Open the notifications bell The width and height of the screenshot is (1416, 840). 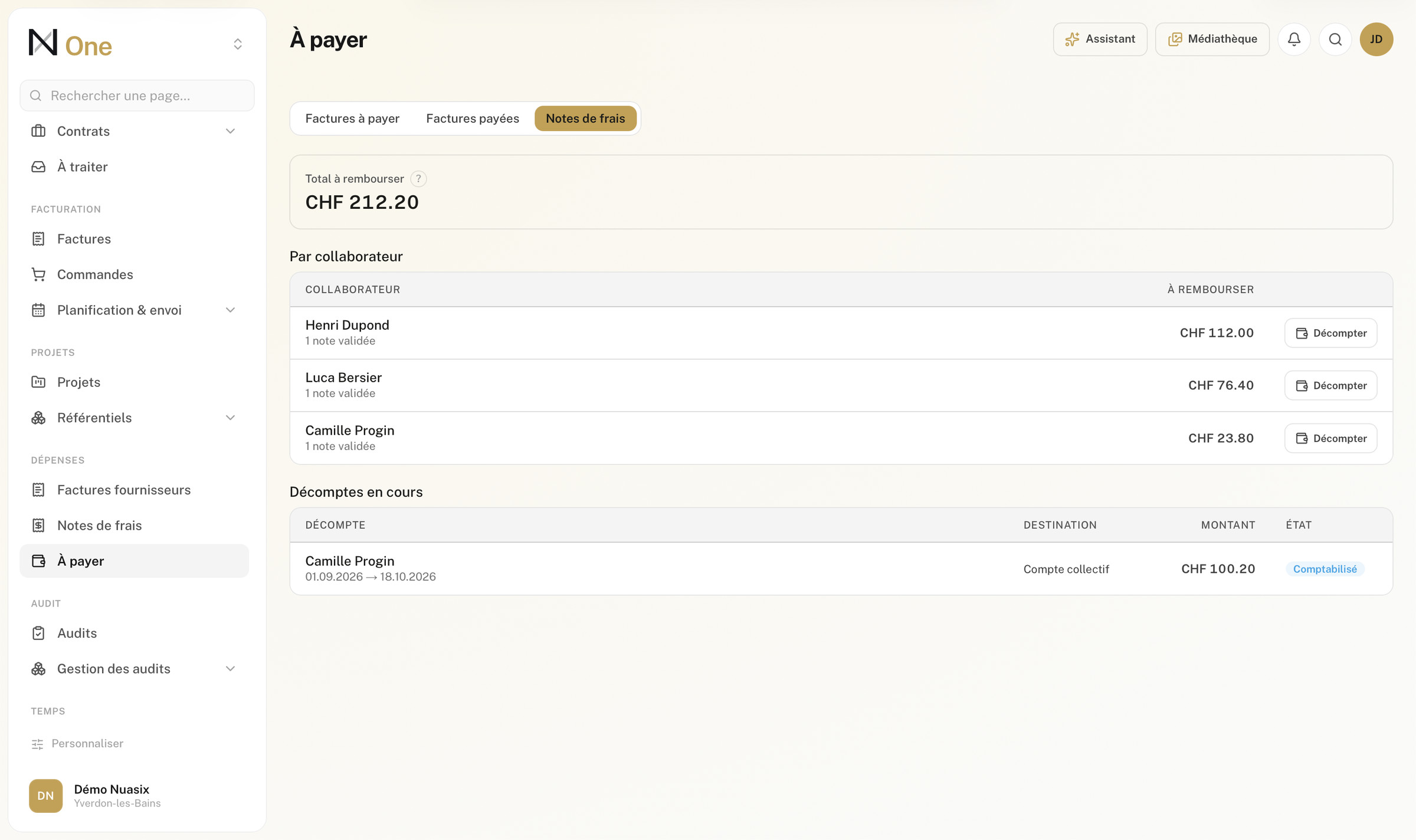pos(1294,39)
